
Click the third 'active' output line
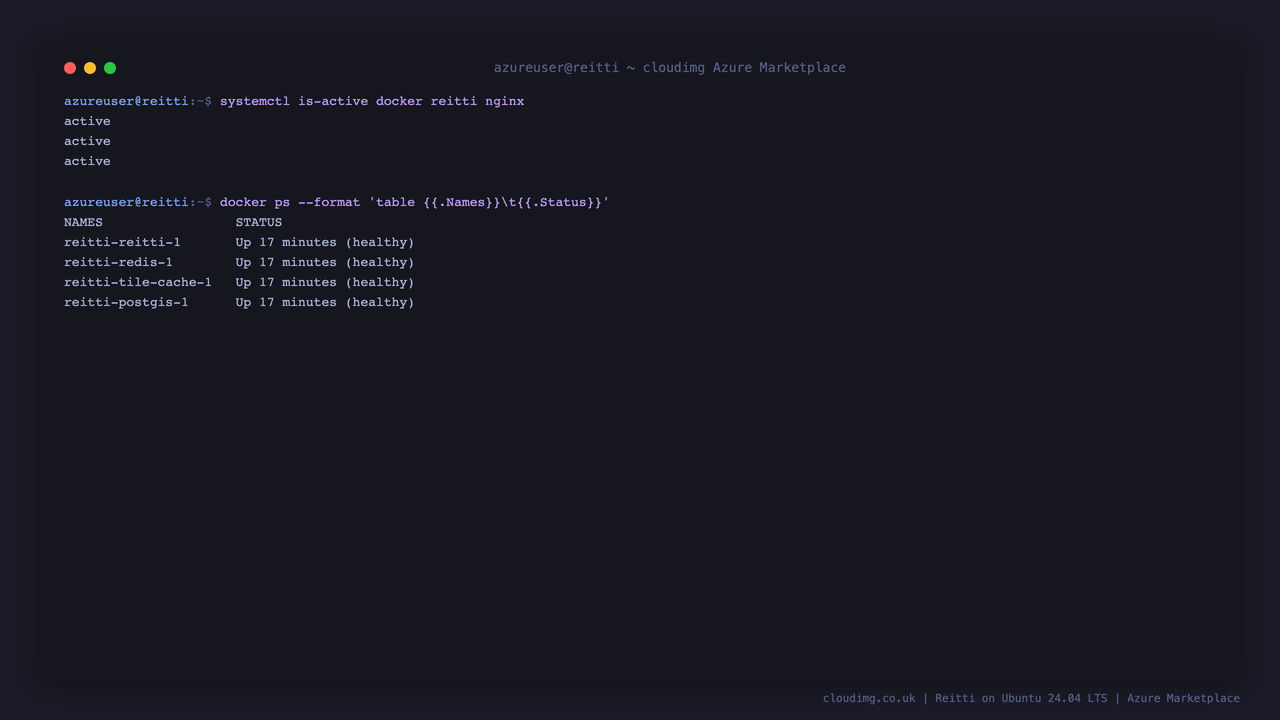coord(87,161)
